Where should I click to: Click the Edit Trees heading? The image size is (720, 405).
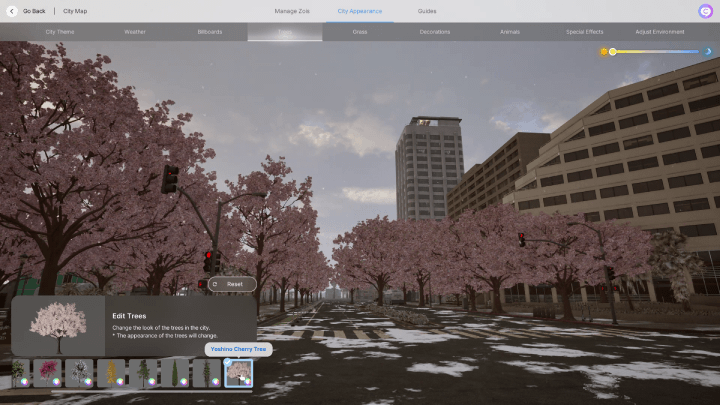(129, 316)
